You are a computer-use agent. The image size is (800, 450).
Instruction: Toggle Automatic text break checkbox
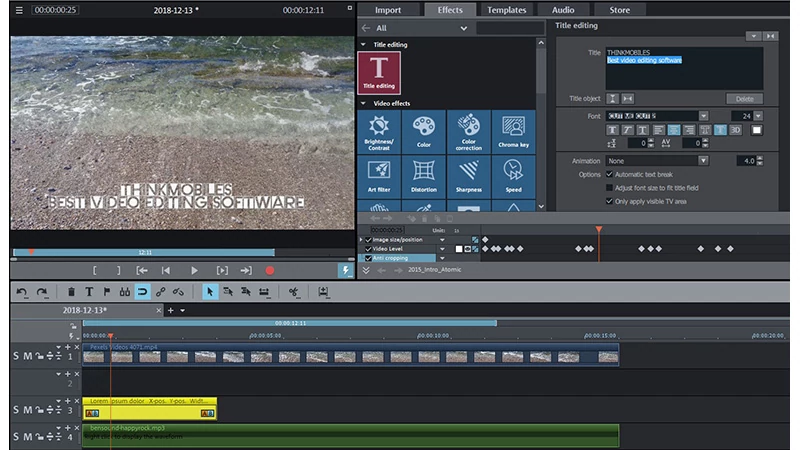[609, 174]
